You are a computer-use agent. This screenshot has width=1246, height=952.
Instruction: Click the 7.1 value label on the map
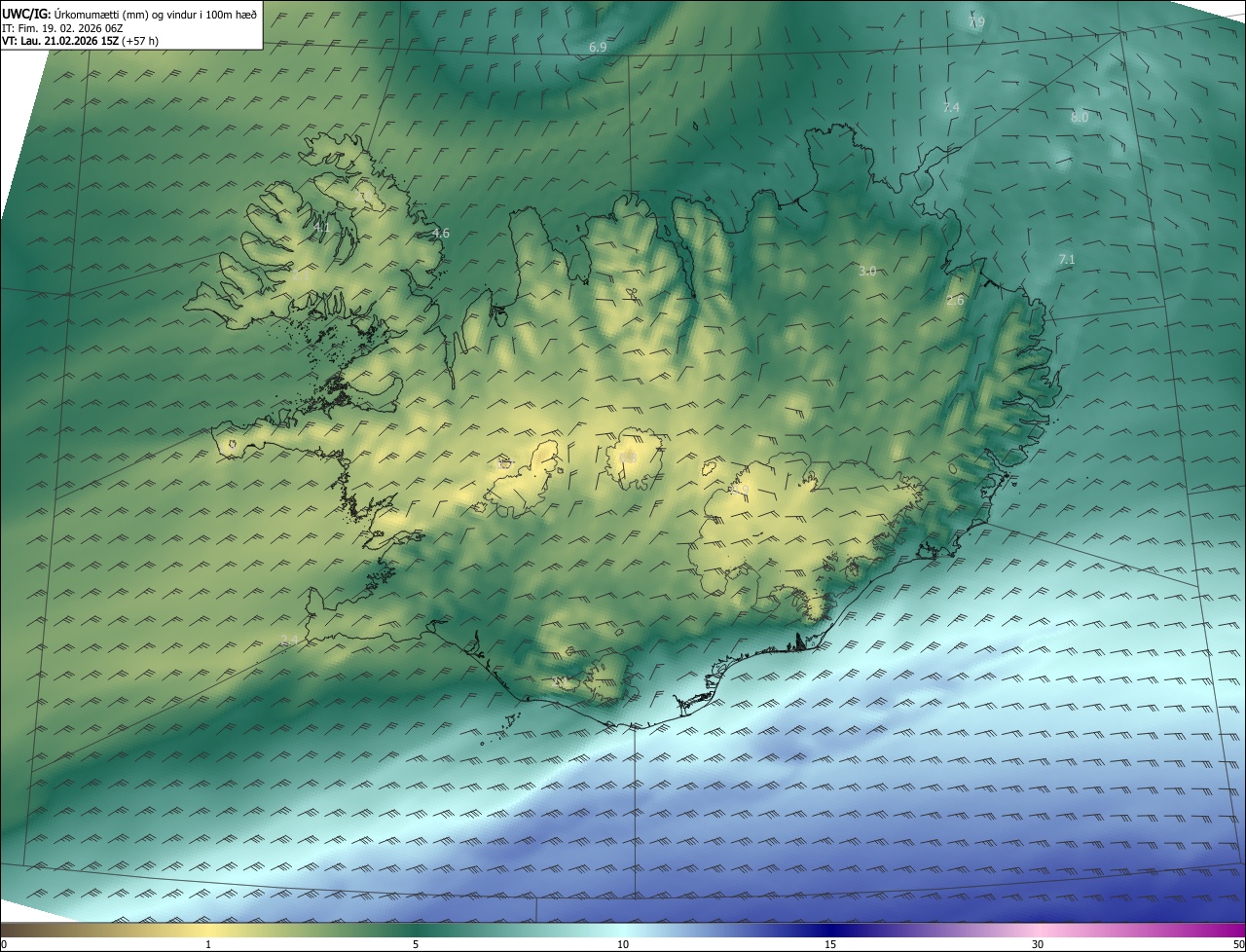tap(1066, 259)
